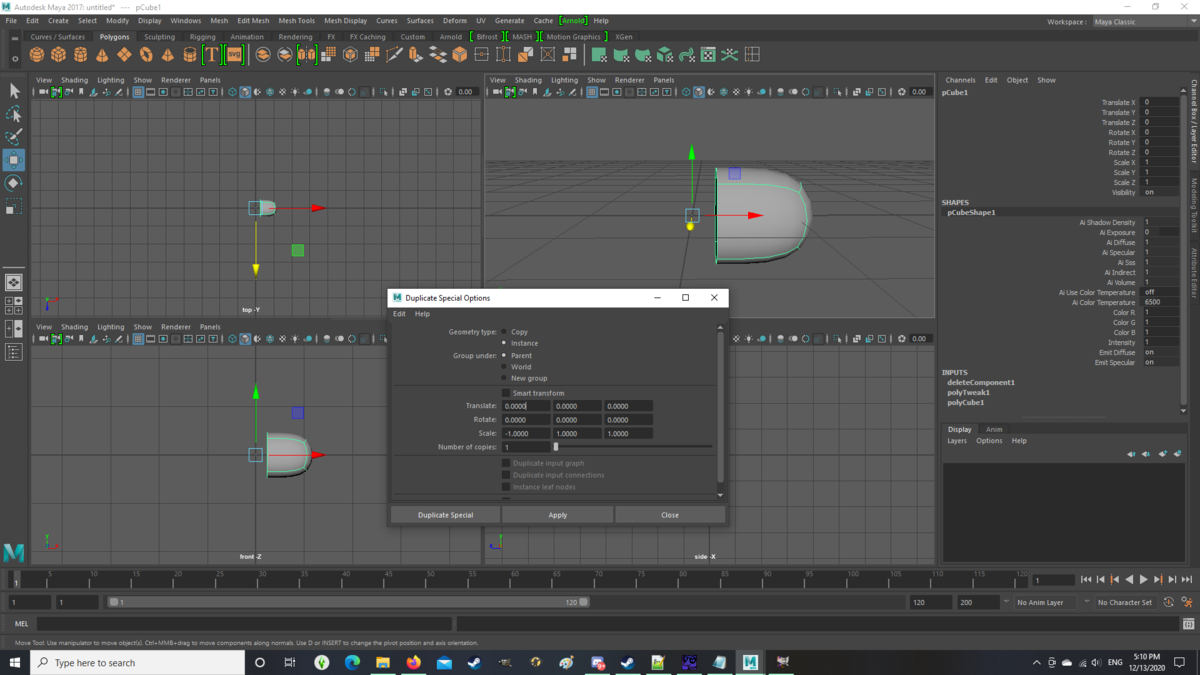Open the Mesh Tools menu

296,20
